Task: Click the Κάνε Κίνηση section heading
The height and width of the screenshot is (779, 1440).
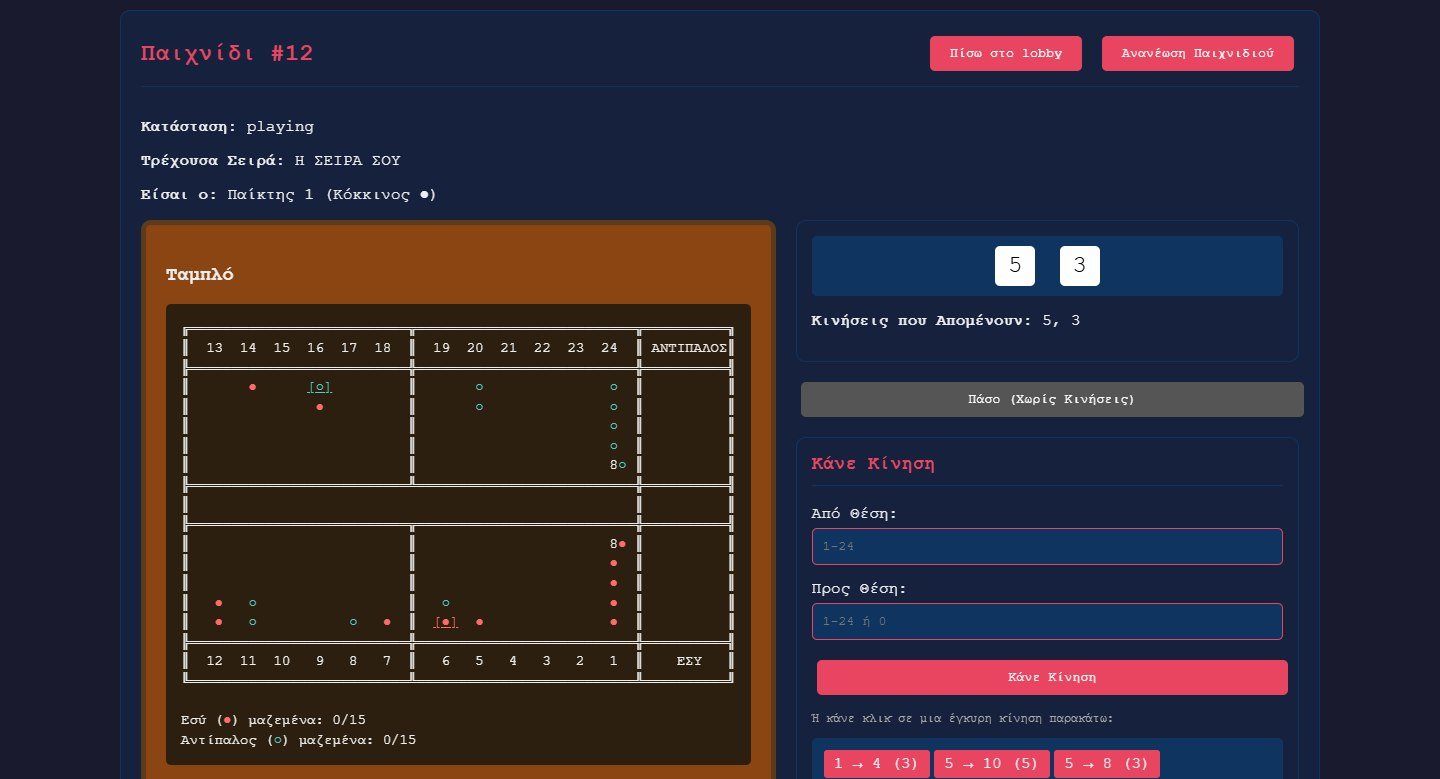Action: 873,464
